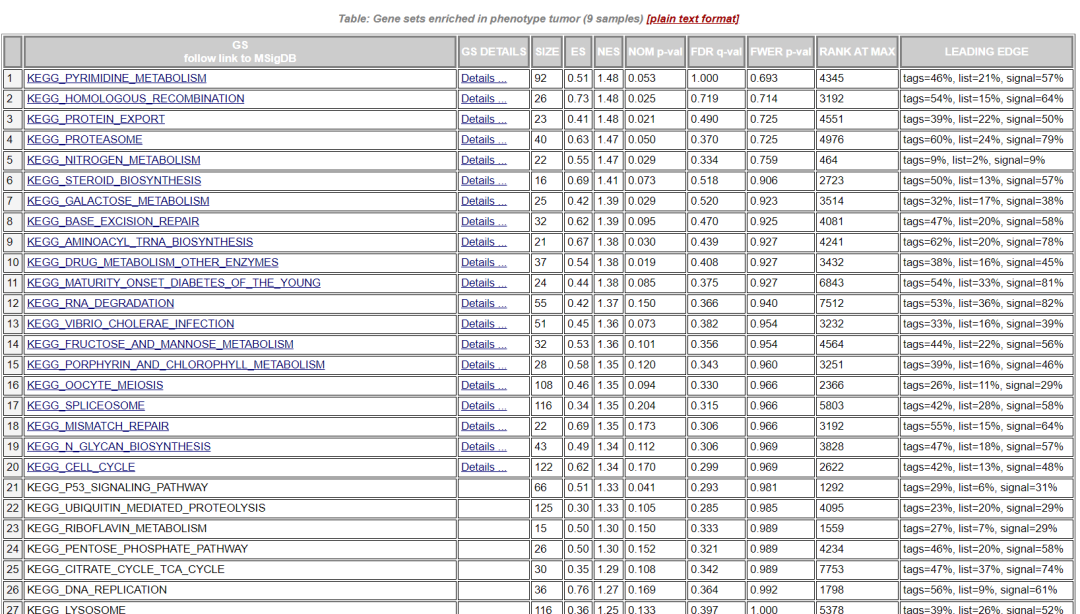Click the LEADING EDGE column header
This screenshot has height=614, width=1080.
[986, 52]
